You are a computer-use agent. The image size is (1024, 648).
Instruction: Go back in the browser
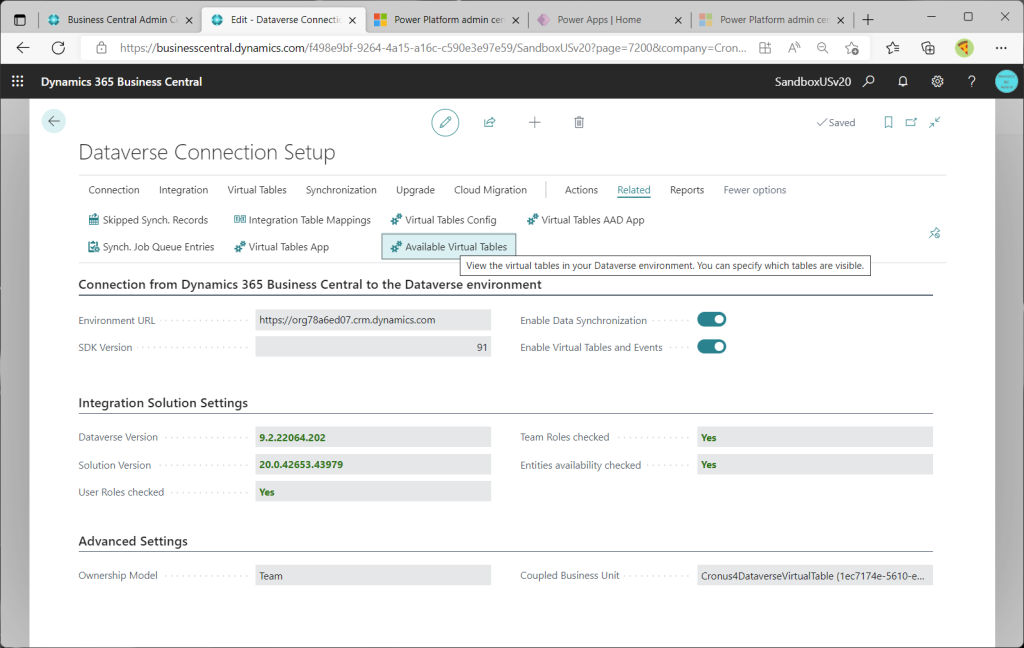click(x=23, y=48)
